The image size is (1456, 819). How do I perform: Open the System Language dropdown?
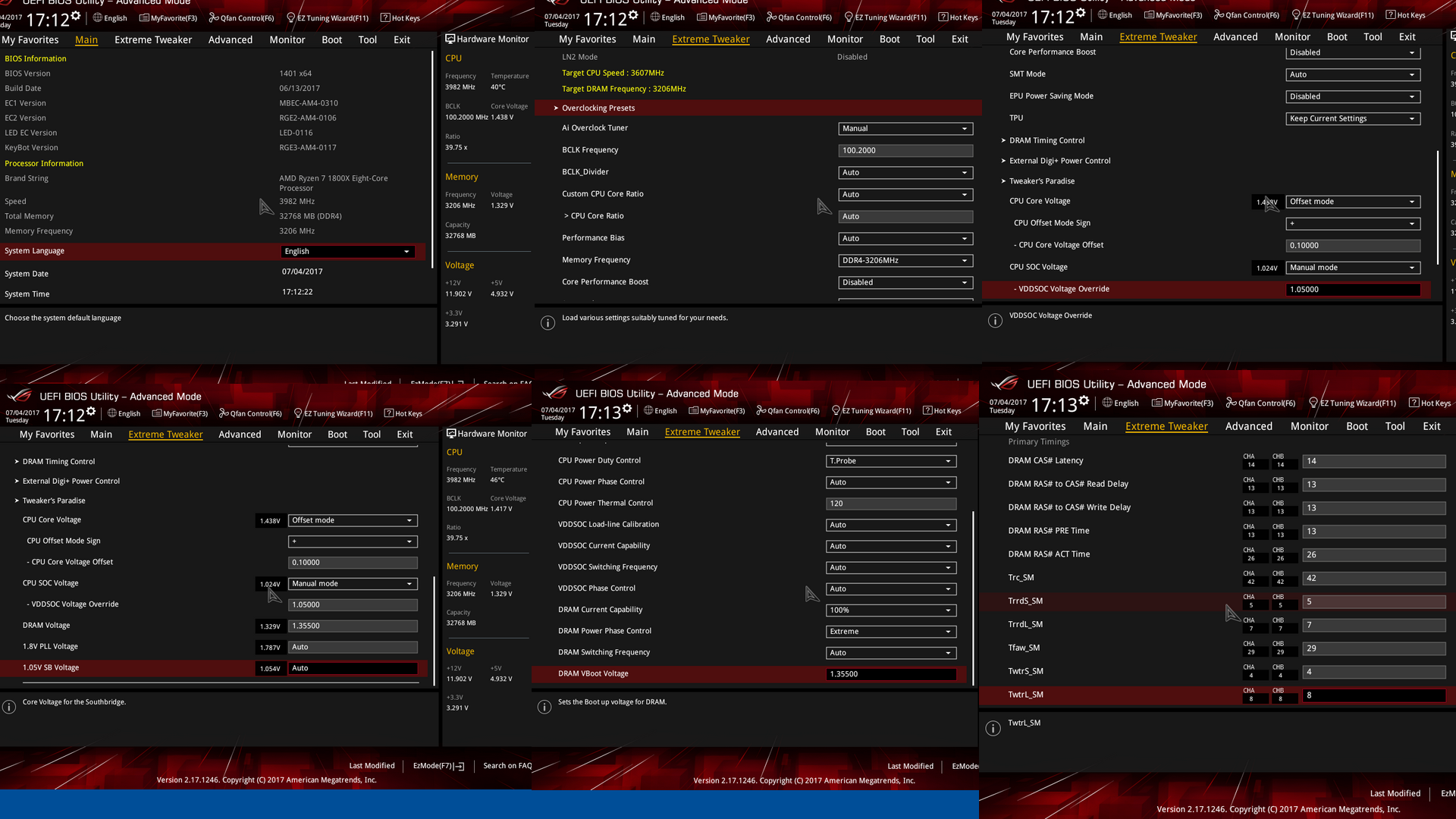click(348, 251)
